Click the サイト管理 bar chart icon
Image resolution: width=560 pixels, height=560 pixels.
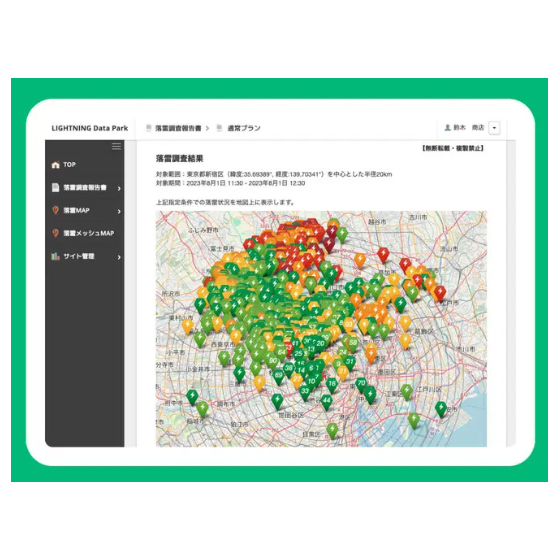pyautogui.click(x=55, y=256)
